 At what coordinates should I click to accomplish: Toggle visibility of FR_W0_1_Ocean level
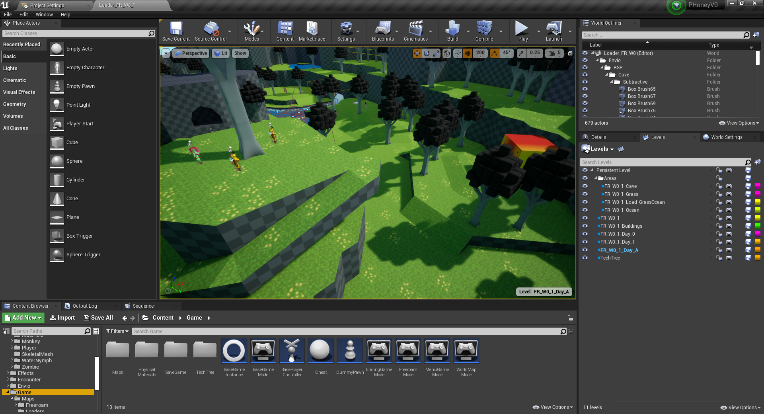[585, 210]
